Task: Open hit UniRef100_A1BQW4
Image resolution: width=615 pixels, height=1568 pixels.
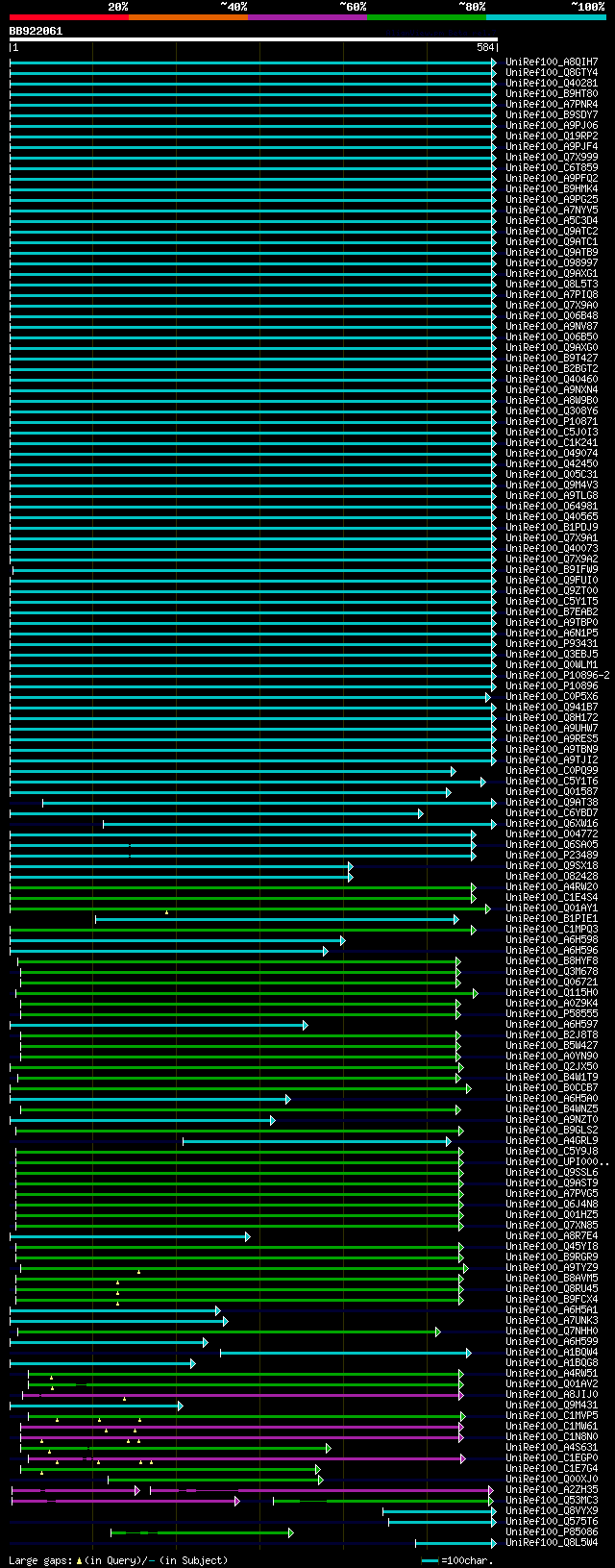Action: pos(552,1352)
